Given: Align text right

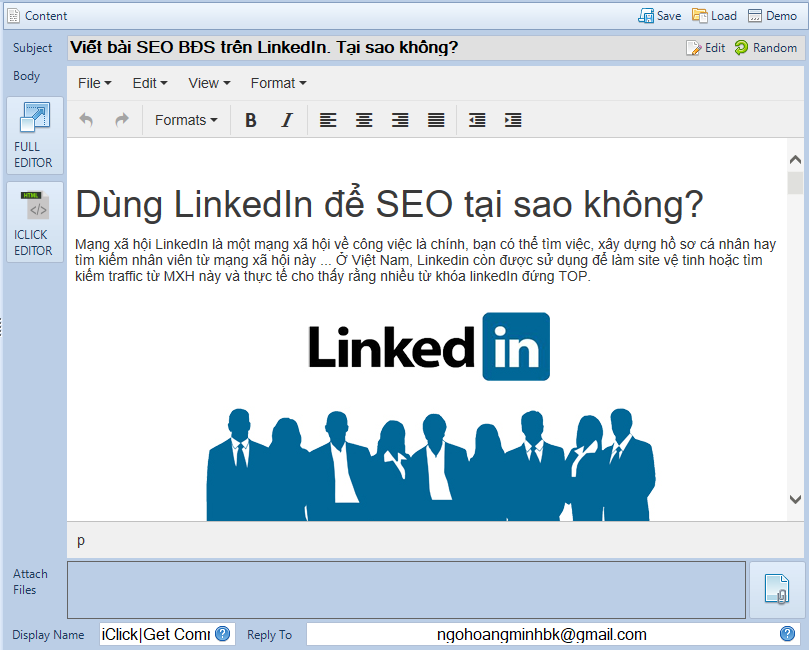Looking at the screenshot, I should (400, 120).
